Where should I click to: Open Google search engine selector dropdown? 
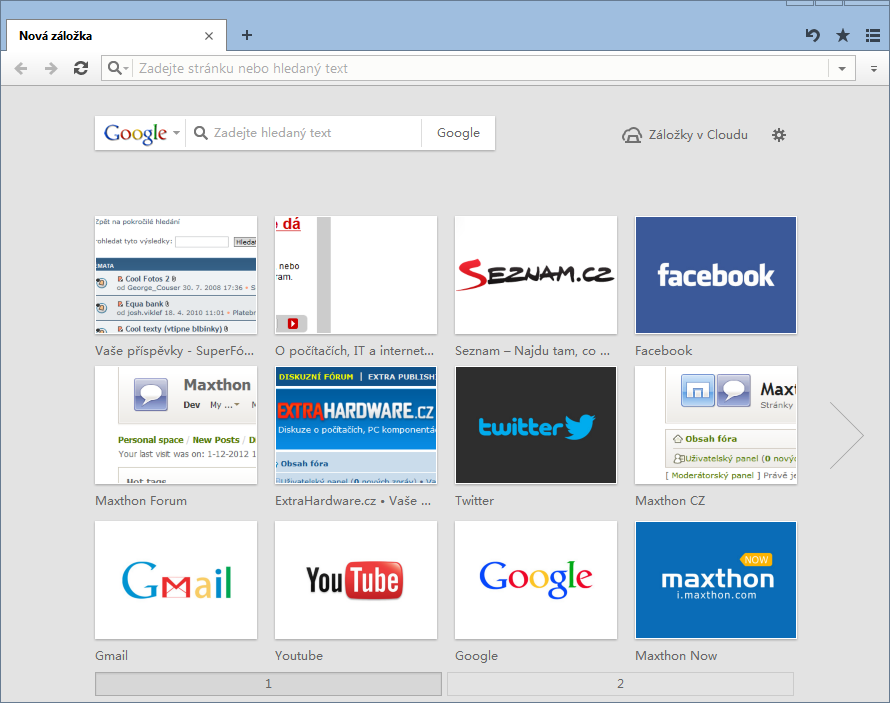click(x=141, y=133)
